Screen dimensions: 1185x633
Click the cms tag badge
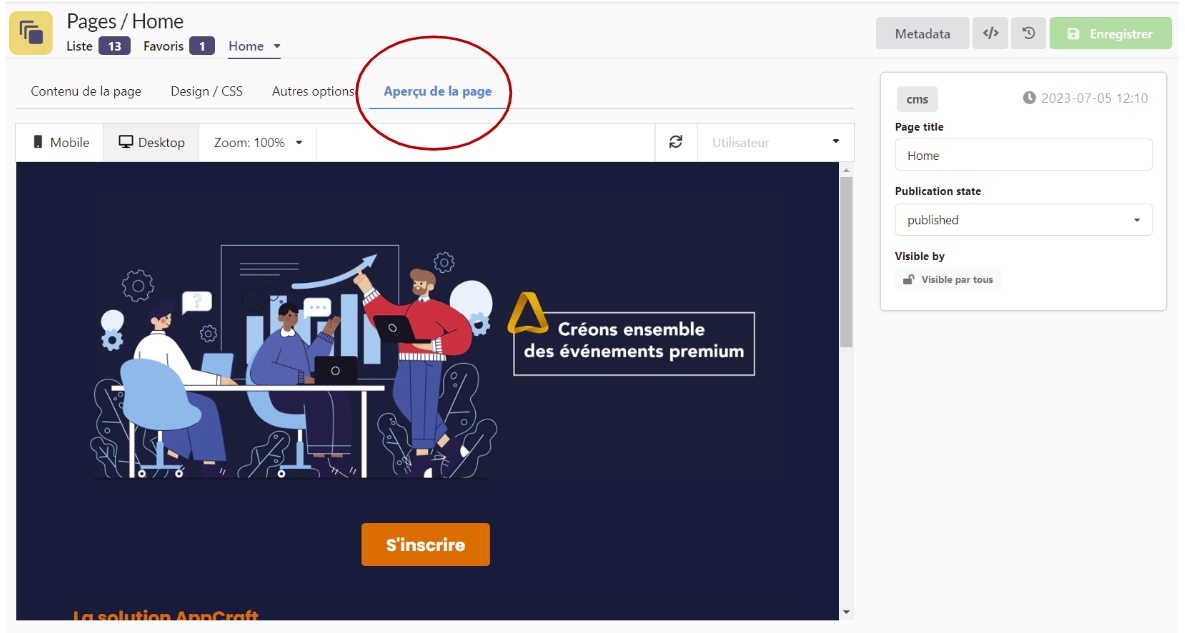[x=917, y=98]
